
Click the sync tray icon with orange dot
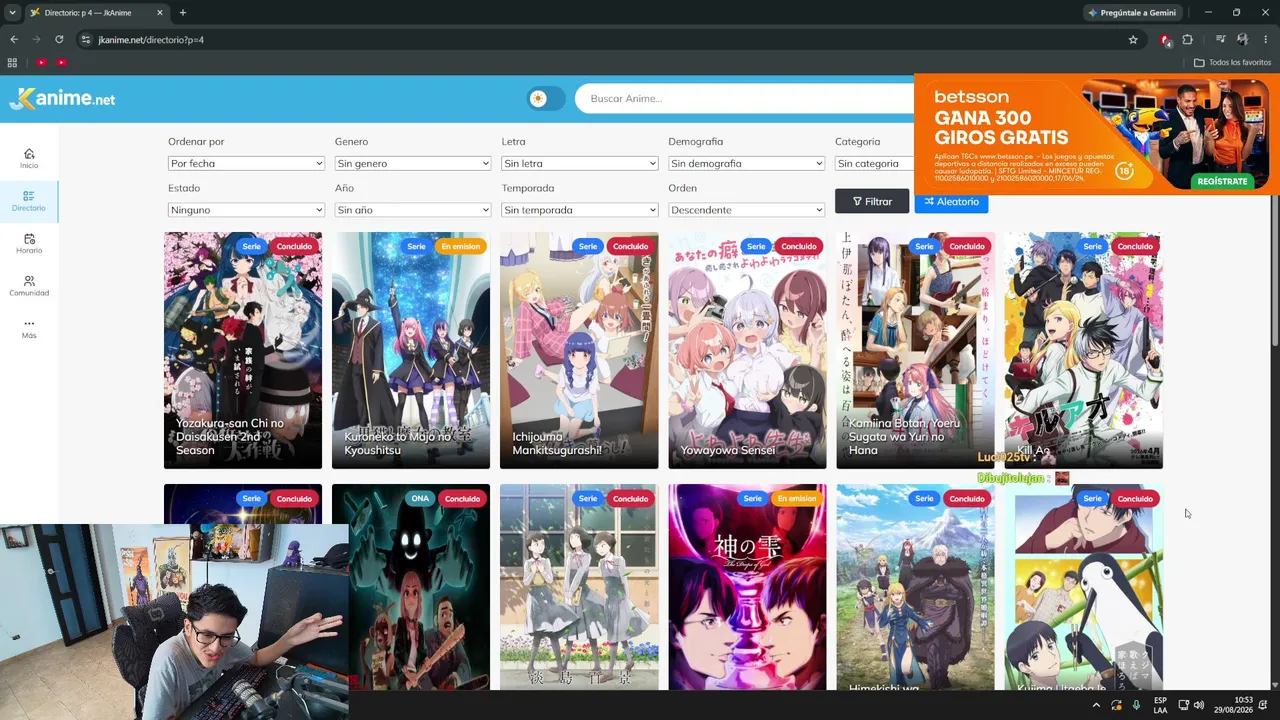pos(1116,705)
